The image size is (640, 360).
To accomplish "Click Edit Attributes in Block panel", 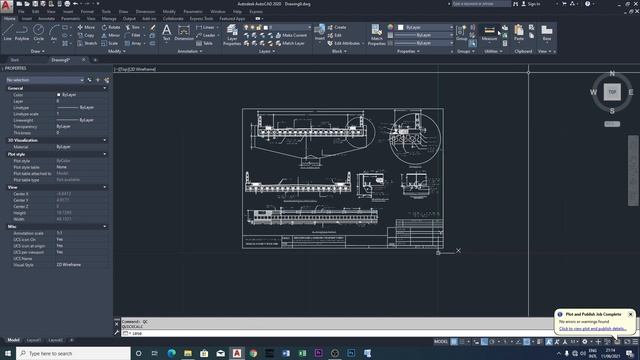I will click(x=344, y=43).
